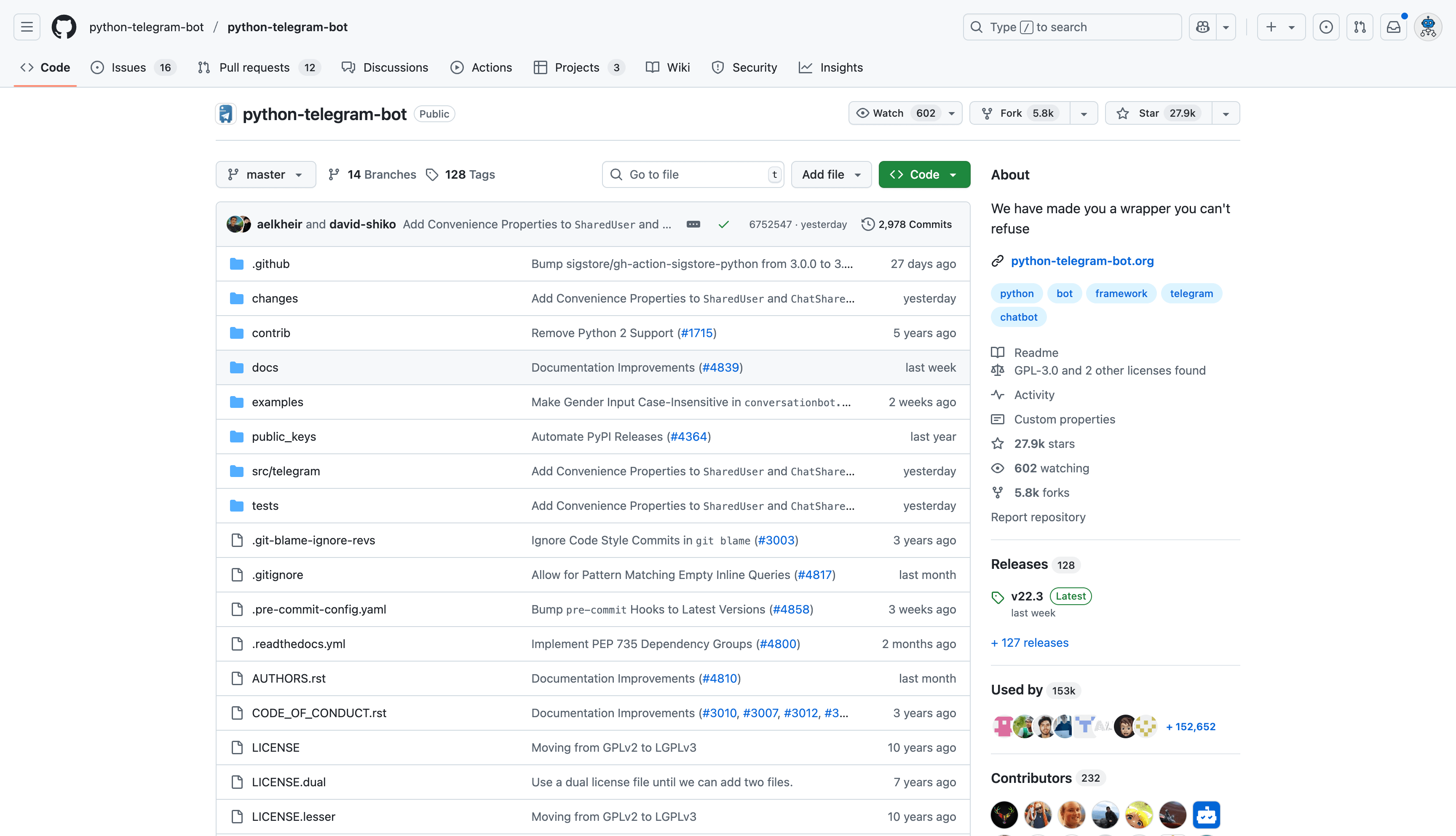Open pull request #4839 link
1456x836 pixels.
(721, 367)
